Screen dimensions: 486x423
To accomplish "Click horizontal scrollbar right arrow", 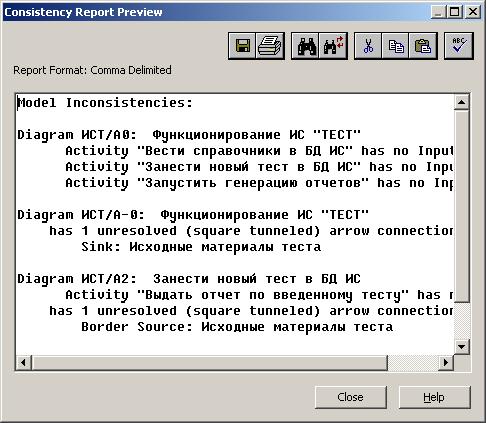I will click(446, 362).
